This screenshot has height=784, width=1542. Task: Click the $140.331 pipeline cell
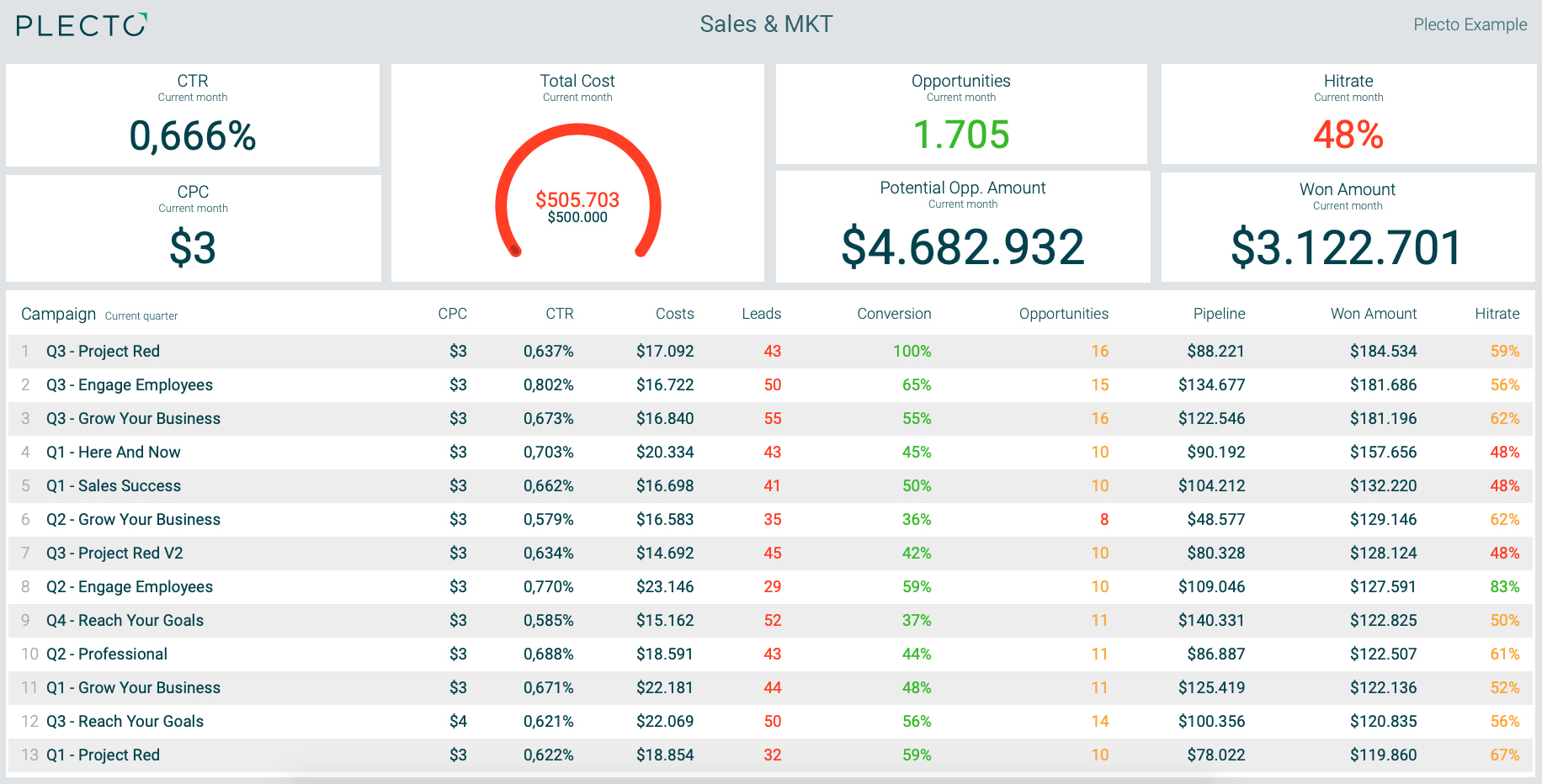click(x=1211, y=621)
